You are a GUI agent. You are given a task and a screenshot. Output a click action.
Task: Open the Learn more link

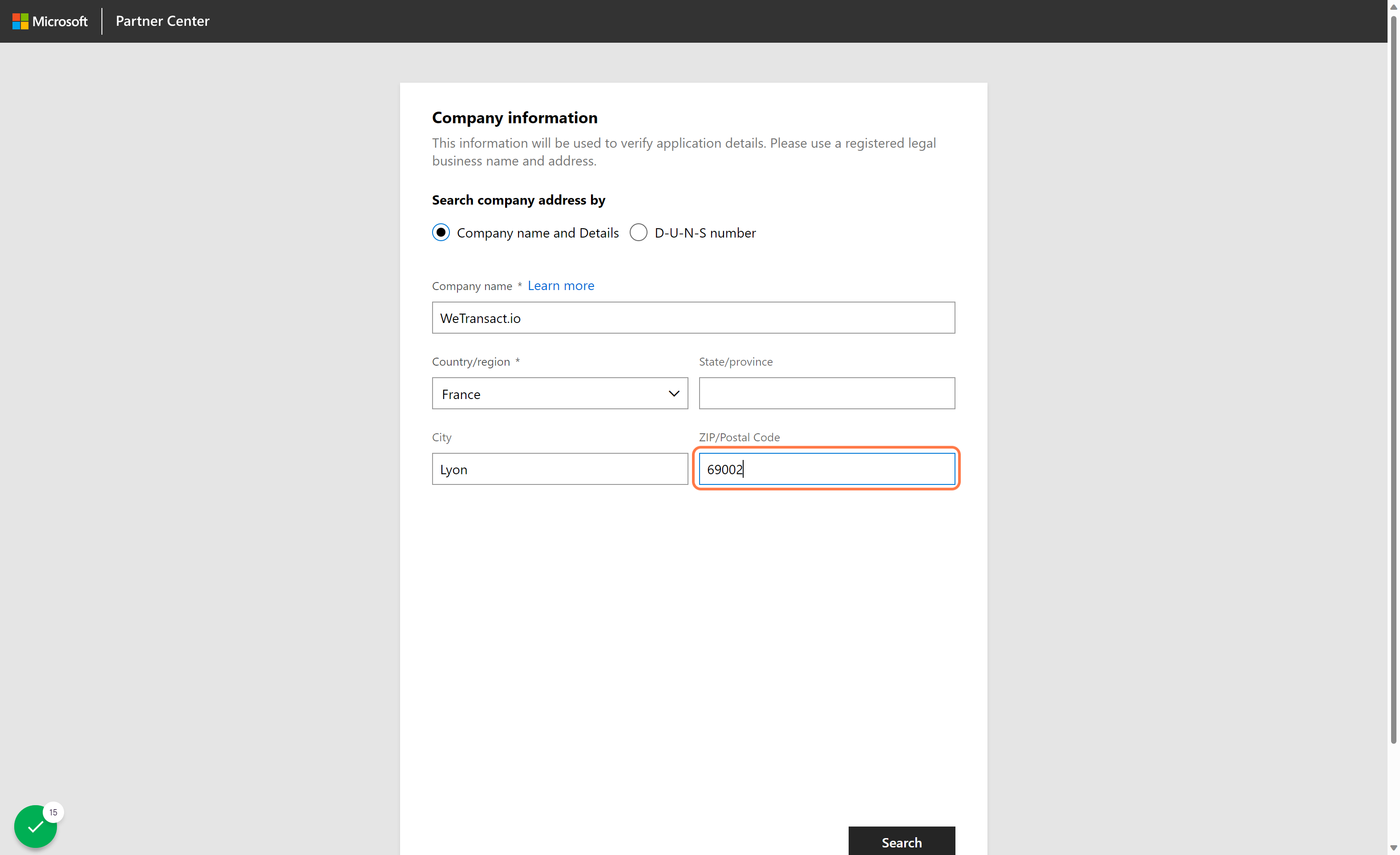click(x=561, y=285)
